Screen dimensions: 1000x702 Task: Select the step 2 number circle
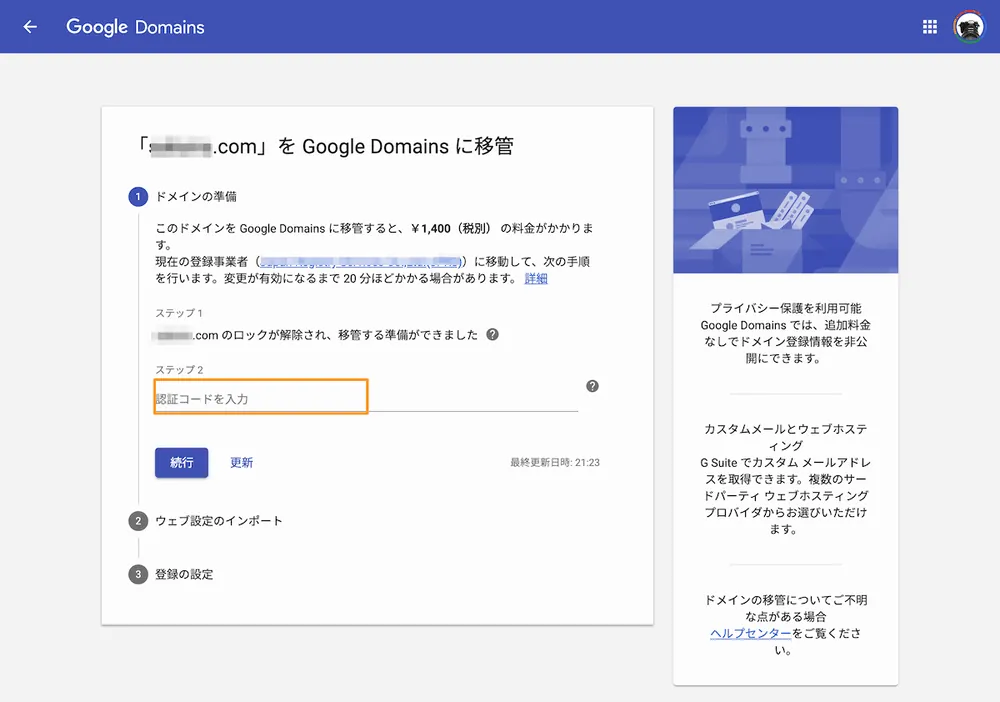(138, 521)
